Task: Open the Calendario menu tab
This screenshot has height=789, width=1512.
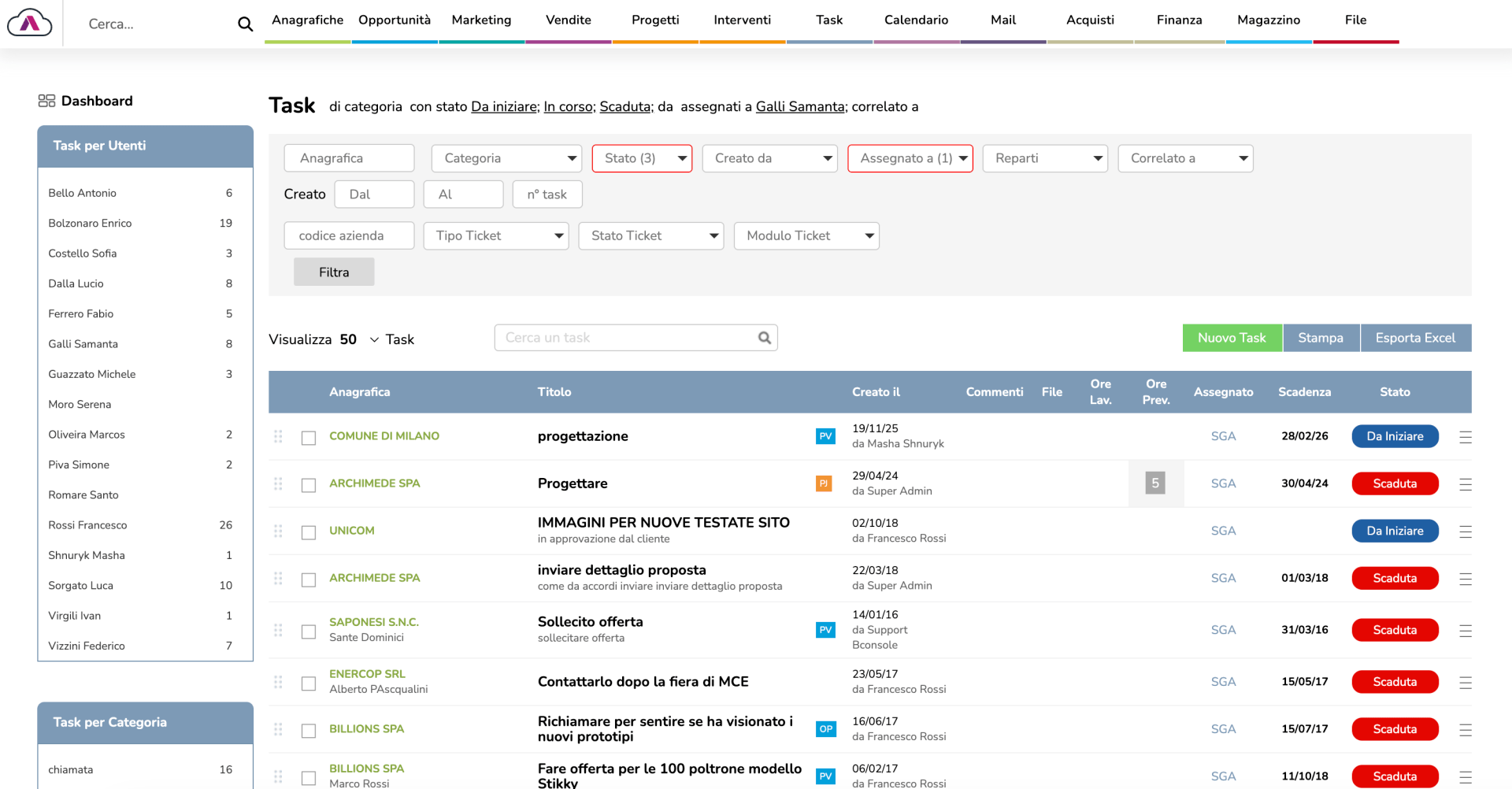Action: click(916, 20)
